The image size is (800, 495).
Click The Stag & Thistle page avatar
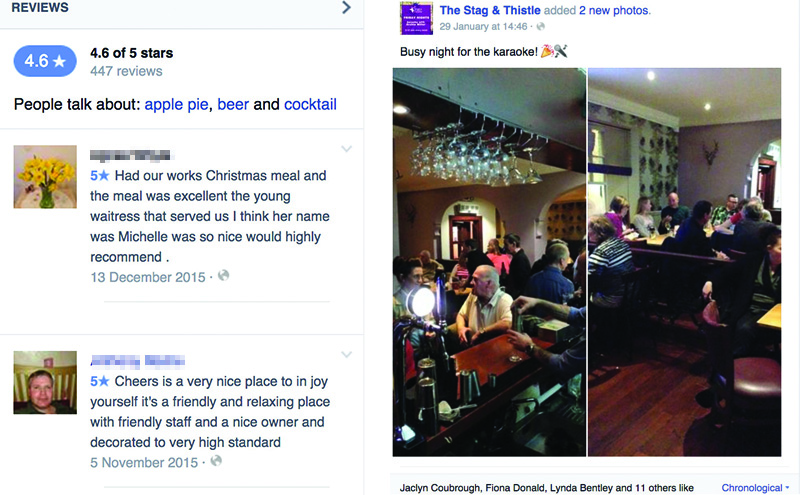(x=415, y=18)
